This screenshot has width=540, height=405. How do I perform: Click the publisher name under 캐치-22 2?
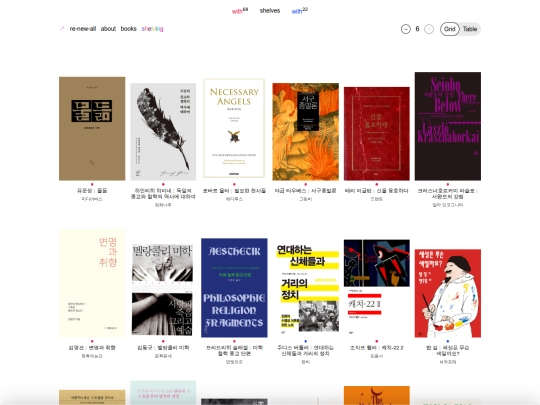[x=377, y=356]
